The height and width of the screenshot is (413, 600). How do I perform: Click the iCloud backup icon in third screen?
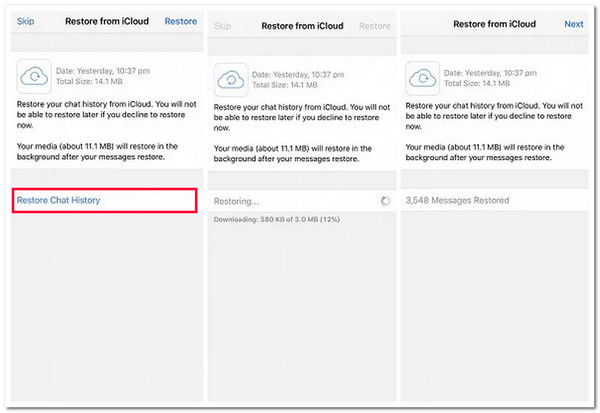[x=422, y=78]
